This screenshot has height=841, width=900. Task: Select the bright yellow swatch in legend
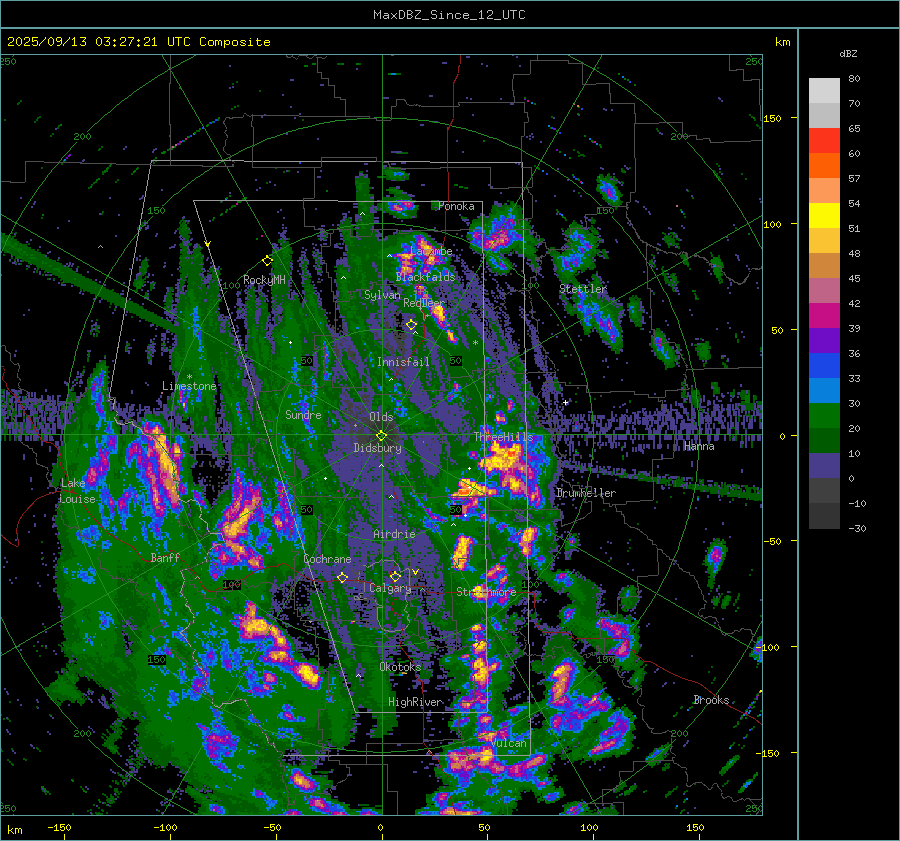click(824, 216)
